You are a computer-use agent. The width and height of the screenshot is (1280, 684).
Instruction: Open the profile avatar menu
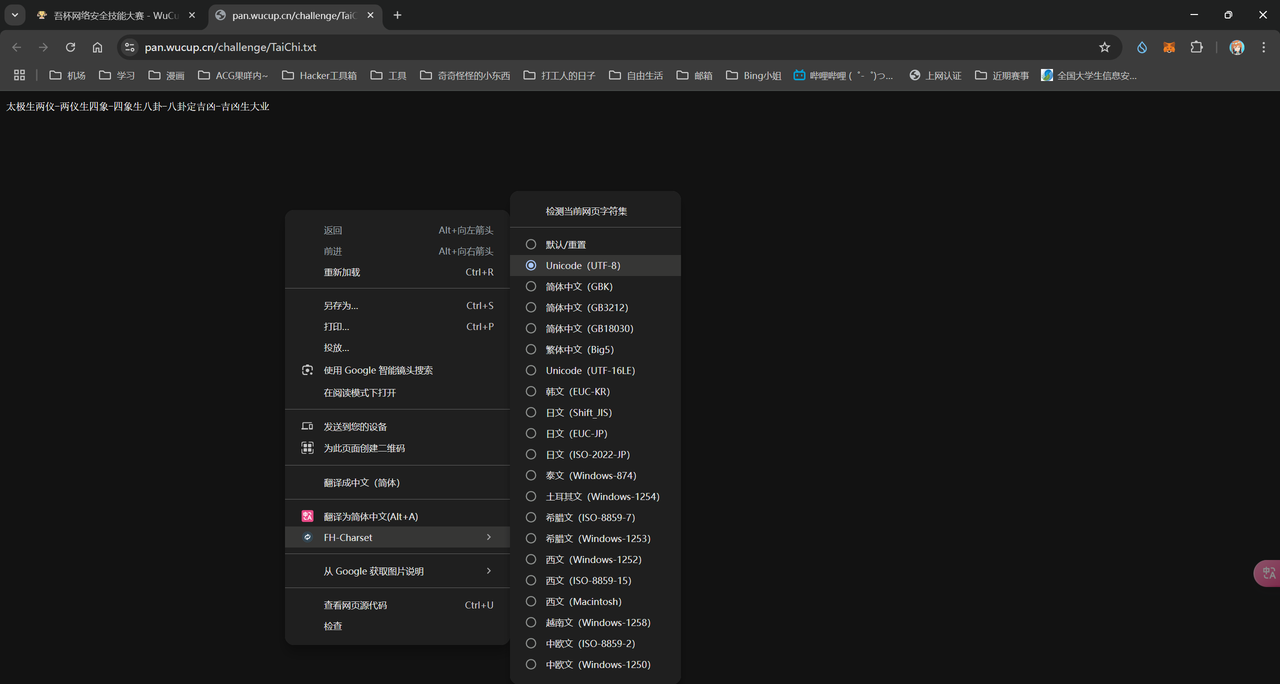[1237, 47]
